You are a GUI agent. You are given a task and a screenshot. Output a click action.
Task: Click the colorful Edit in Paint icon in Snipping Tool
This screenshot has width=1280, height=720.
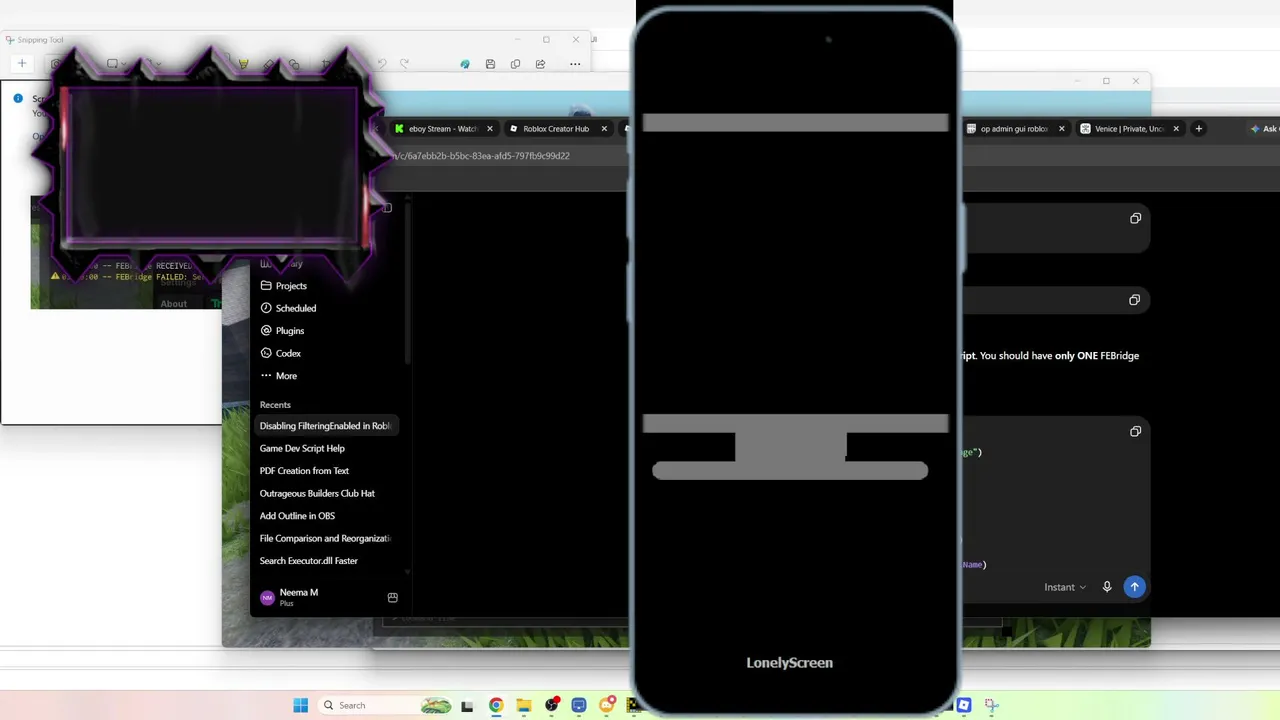465,64
